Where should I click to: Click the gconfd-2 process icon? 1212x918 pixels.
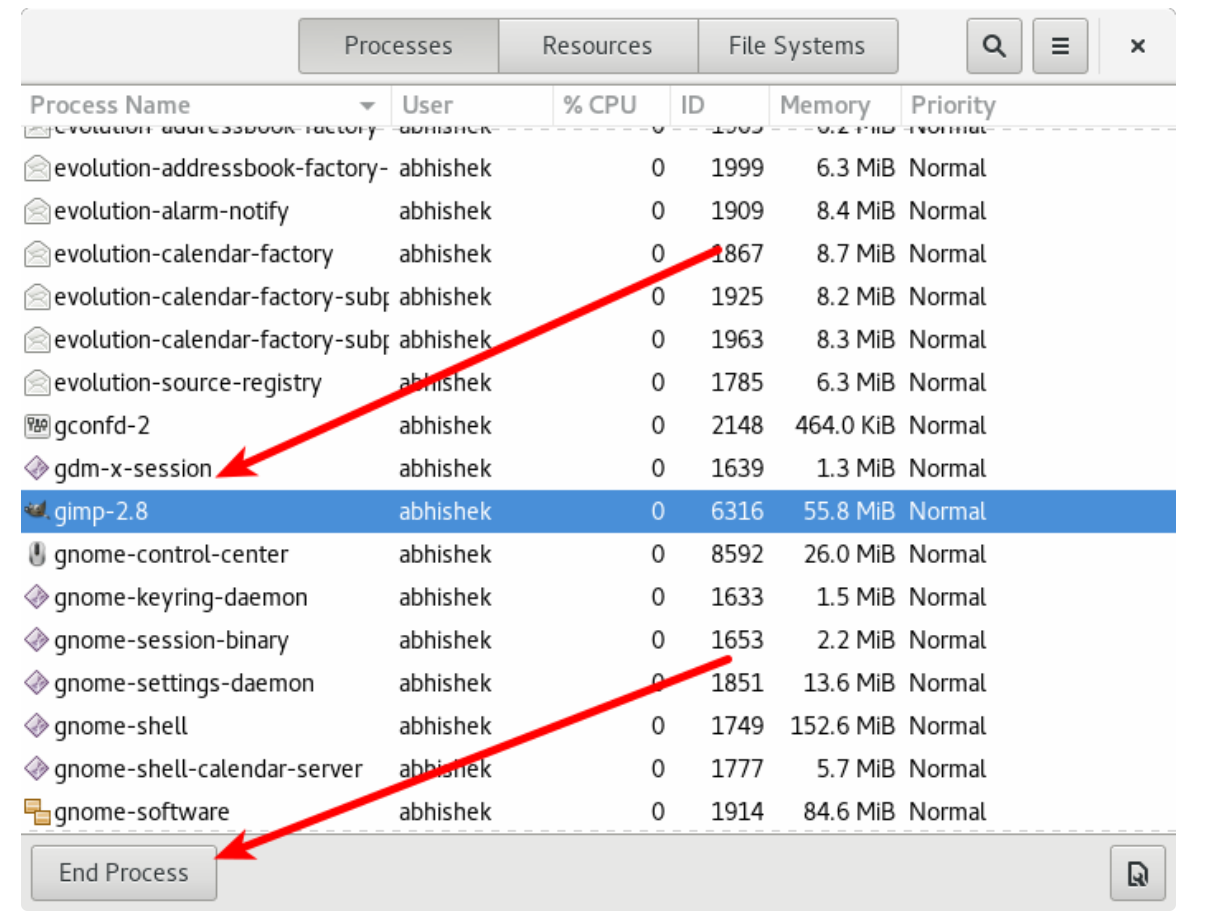[36, 427]
